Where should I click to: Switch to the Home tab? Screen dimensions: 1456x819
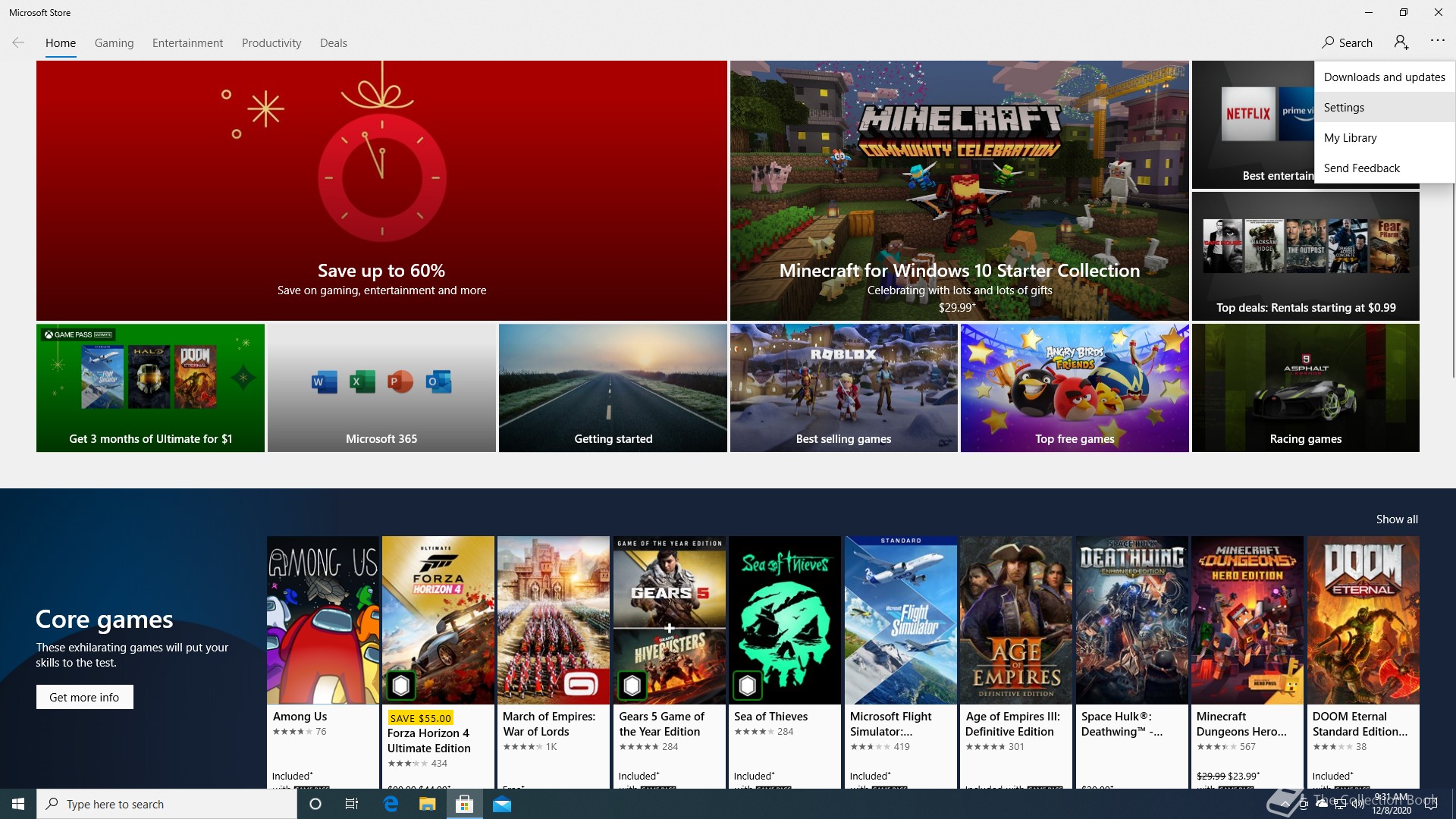point(61,43)
